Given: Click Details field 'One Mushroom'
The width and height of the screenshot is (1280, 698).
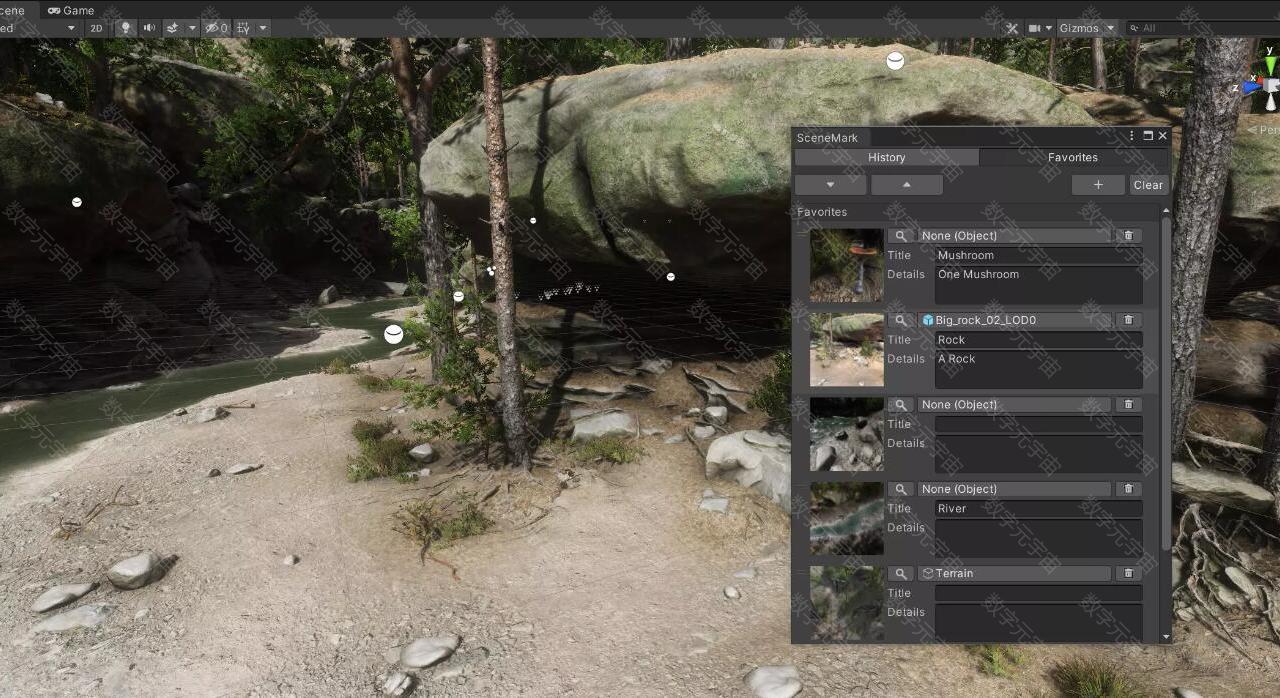Looking at the screenshot, I should point(1038,285).
